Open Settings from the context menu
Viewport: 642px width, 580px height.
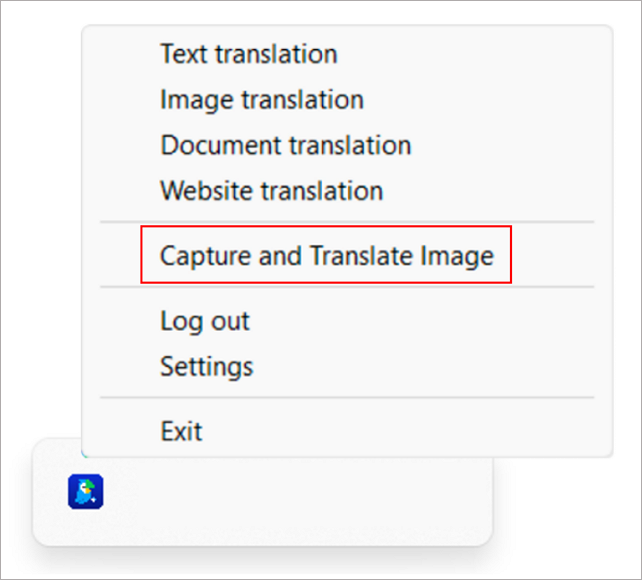[x=206, y=366]
